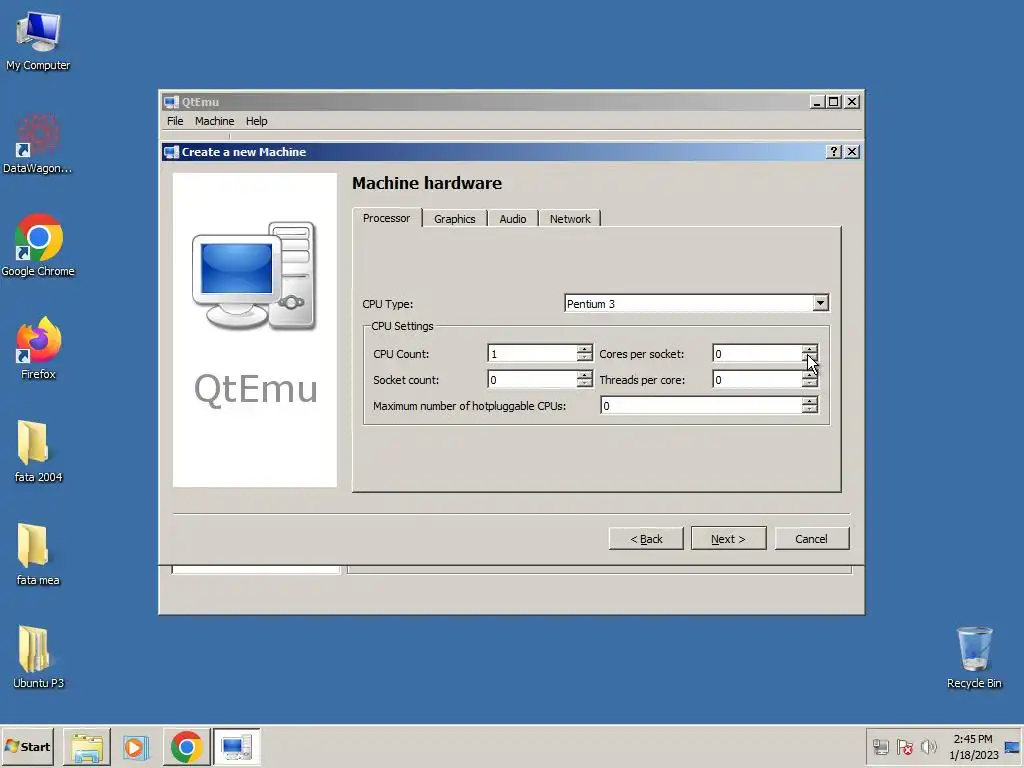This screenshot has width=1024, height=768.
Task: Switch to the Processor tab
Action: point(387,218)
